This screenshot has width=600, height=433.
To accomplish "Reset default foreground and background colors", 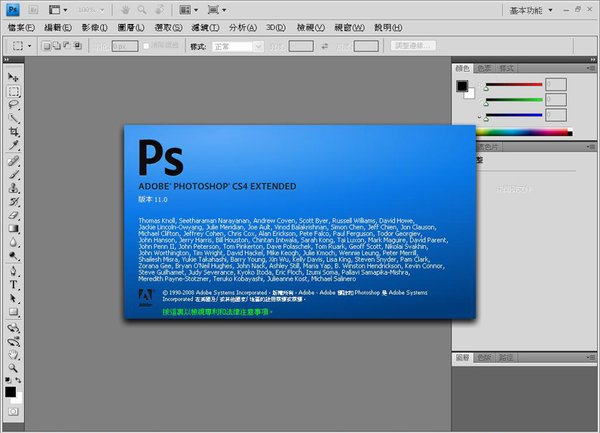I will tap(8, 380).
